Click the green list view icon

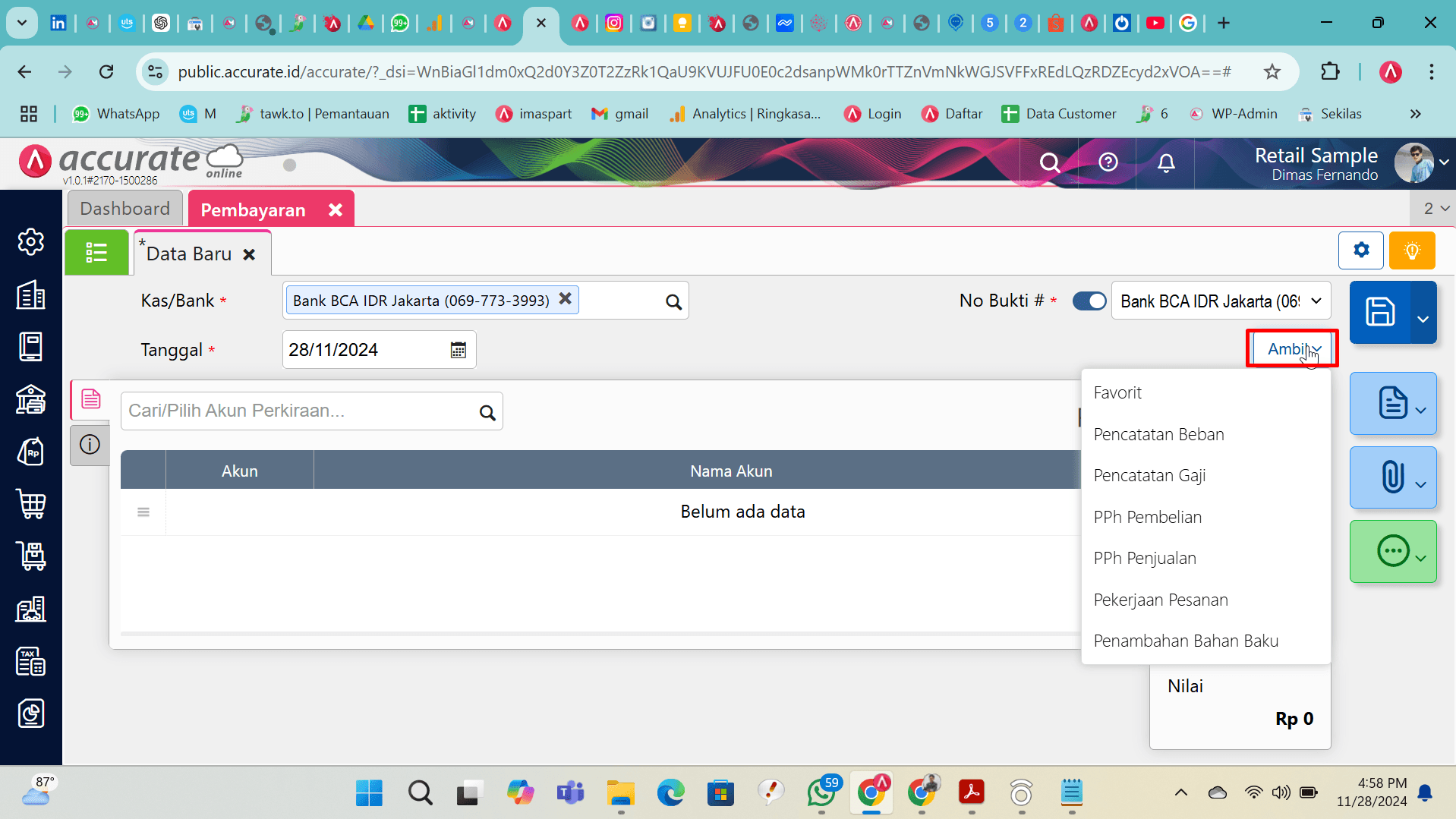pos(96,252)
